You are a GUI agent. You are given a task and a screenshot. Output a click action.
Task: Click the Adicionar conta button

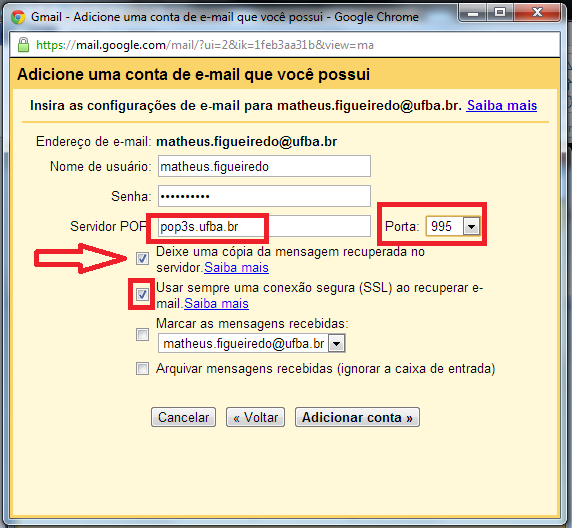pyautogui.click(x=357, y=417)
